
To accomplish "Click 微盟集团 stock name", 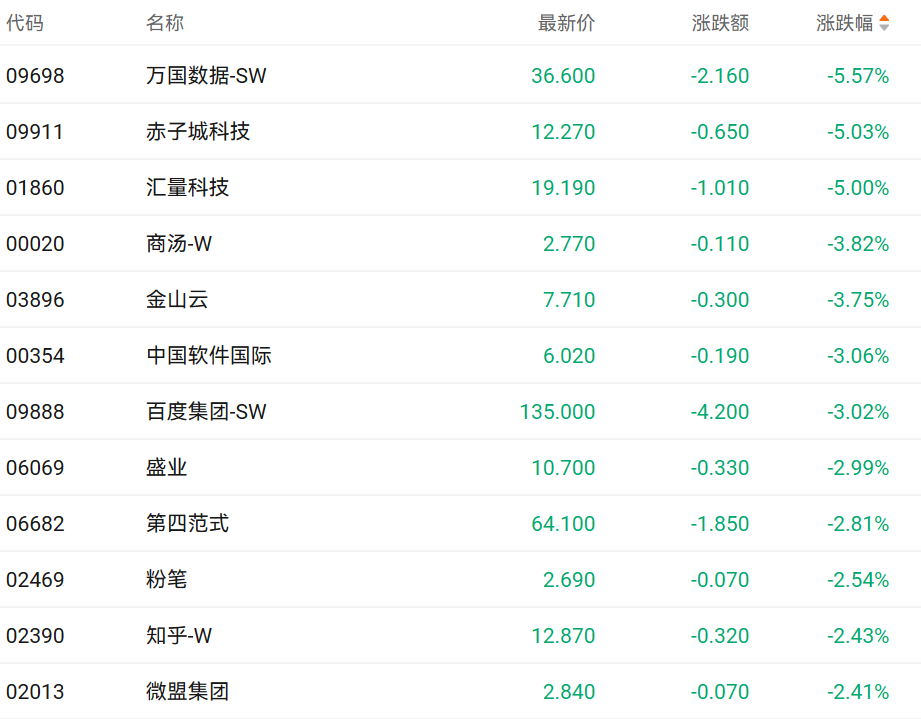I will tap(188, 692).
